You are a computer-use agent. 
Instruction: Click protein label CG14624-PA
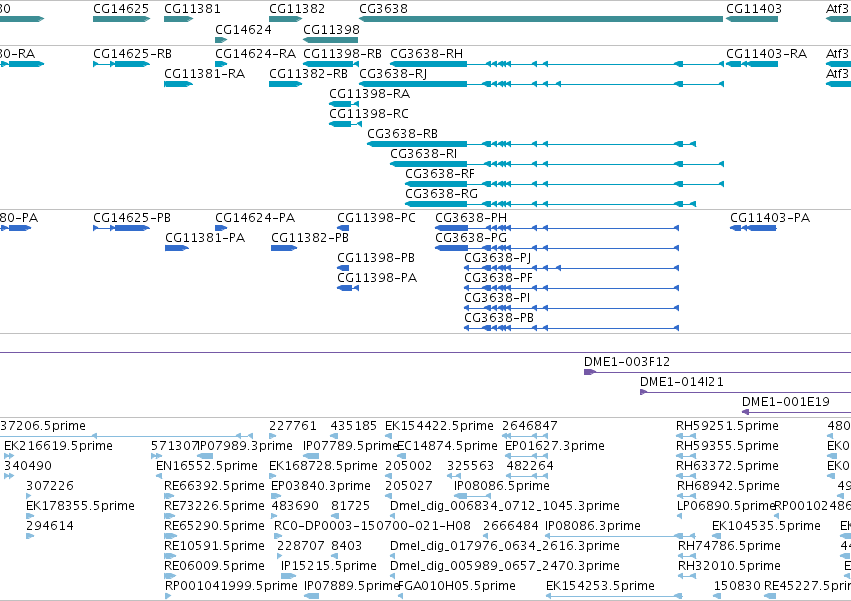[255, 218]
